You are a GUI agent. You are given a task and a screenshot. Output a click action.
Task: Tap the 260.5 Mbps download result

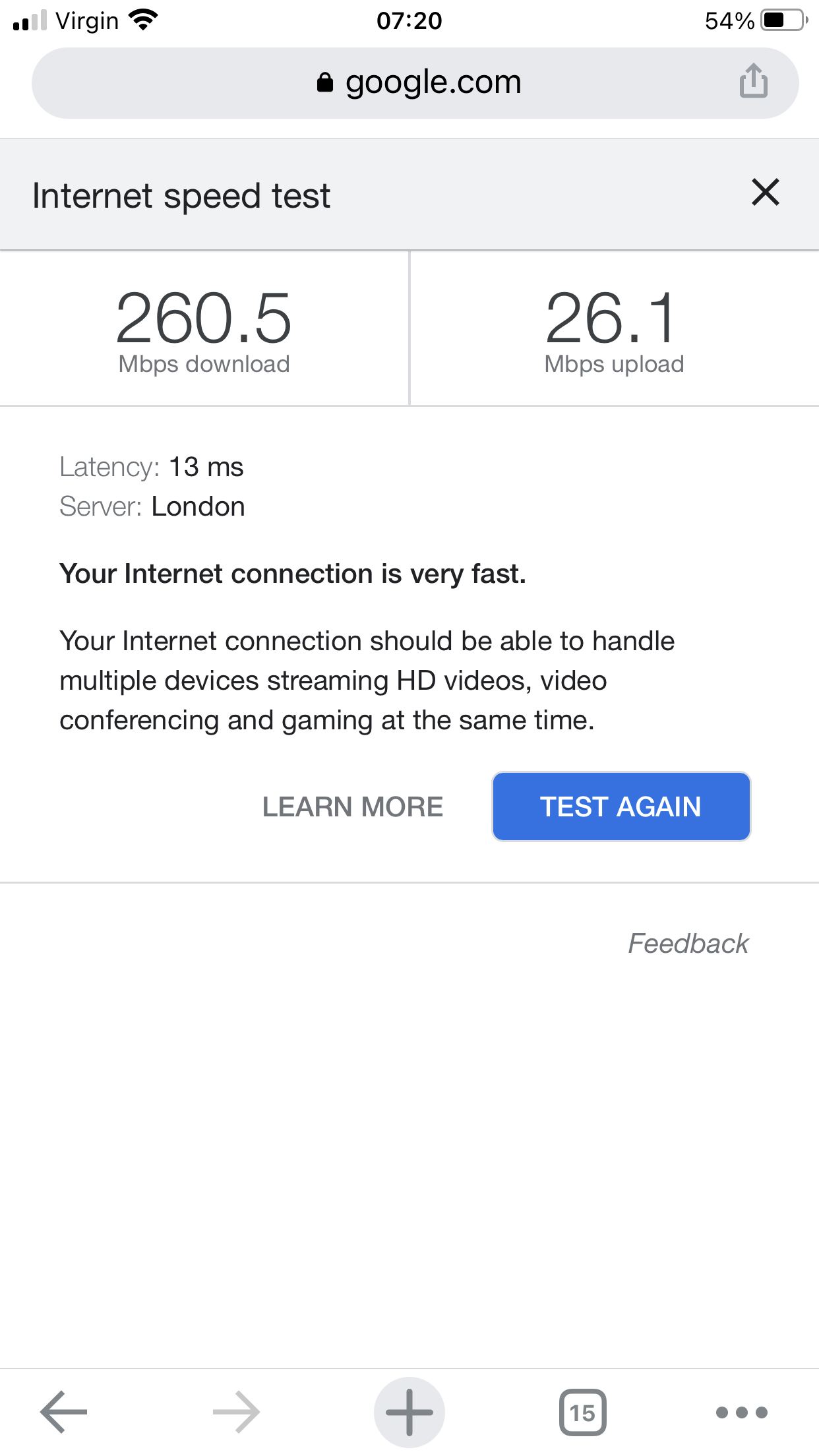click(204, 330)
